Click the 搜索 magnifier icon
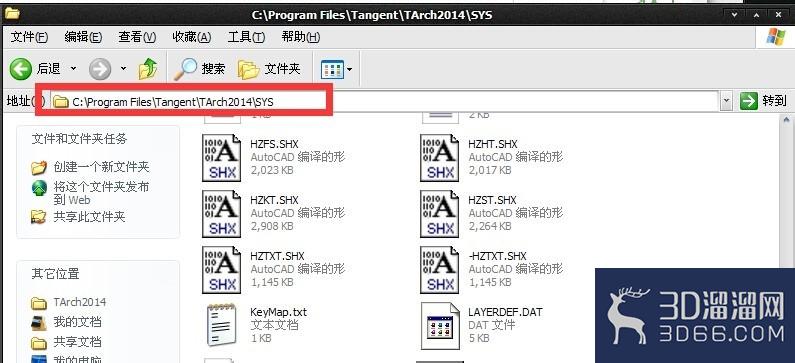 tap(186, 68)
